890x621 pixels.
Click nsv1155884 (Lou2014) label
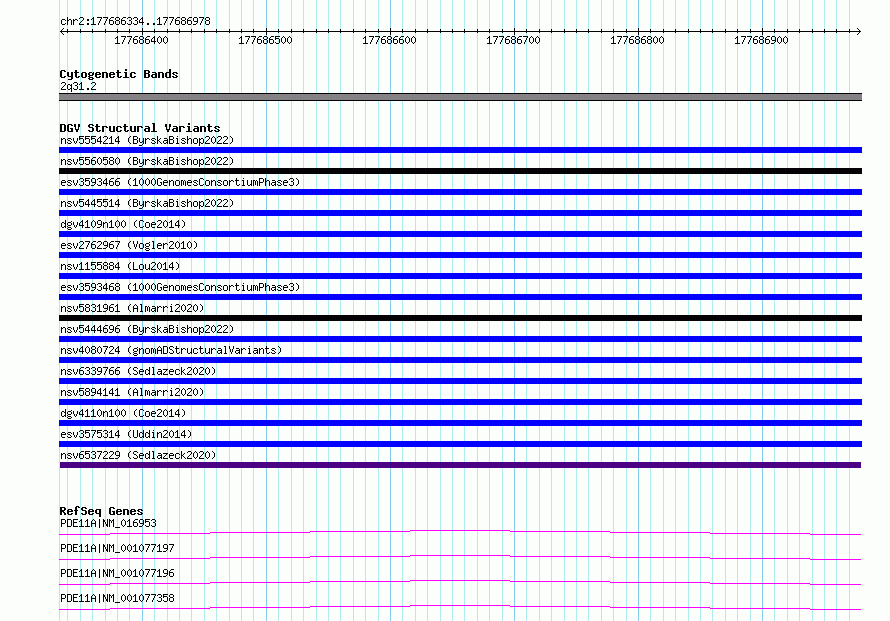pyautogui.click(x=120, y=266)
